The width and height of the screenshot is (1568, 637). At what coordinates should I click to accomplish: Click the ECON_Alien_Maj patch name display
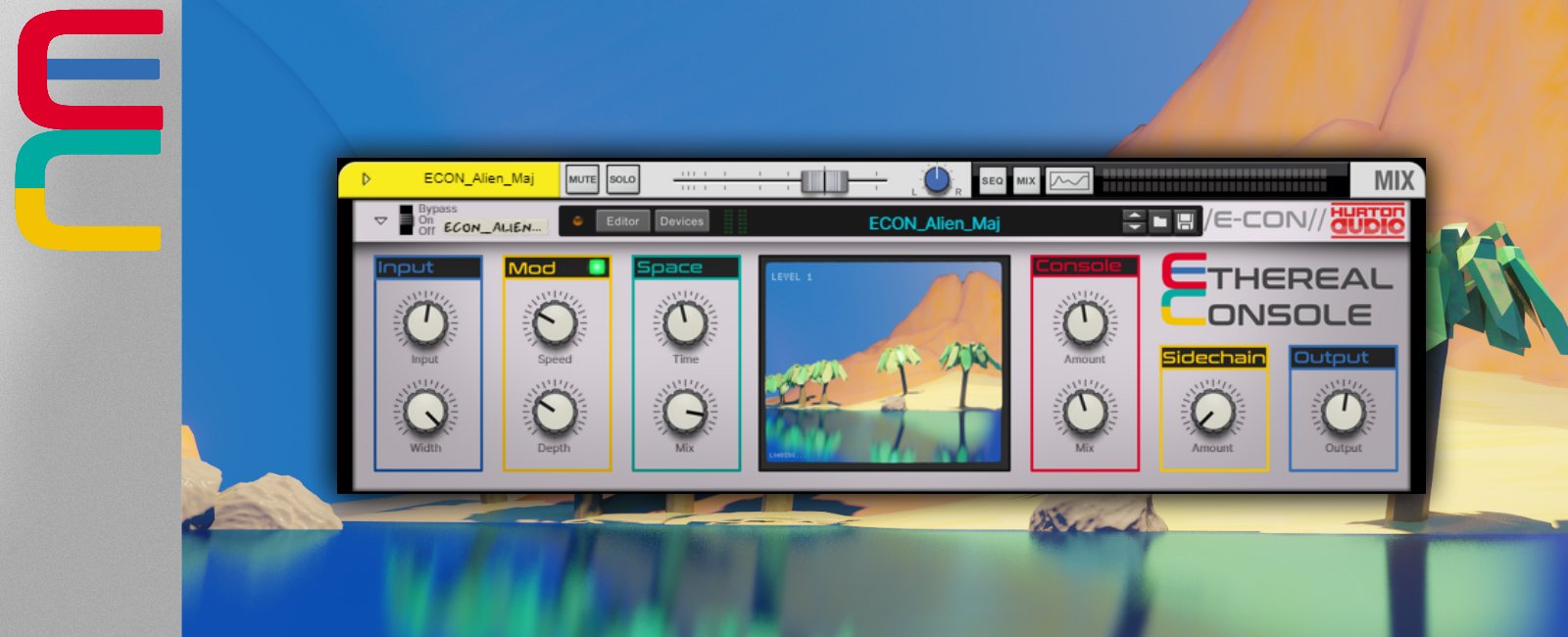pyautogui.click(x=934, y=222)
